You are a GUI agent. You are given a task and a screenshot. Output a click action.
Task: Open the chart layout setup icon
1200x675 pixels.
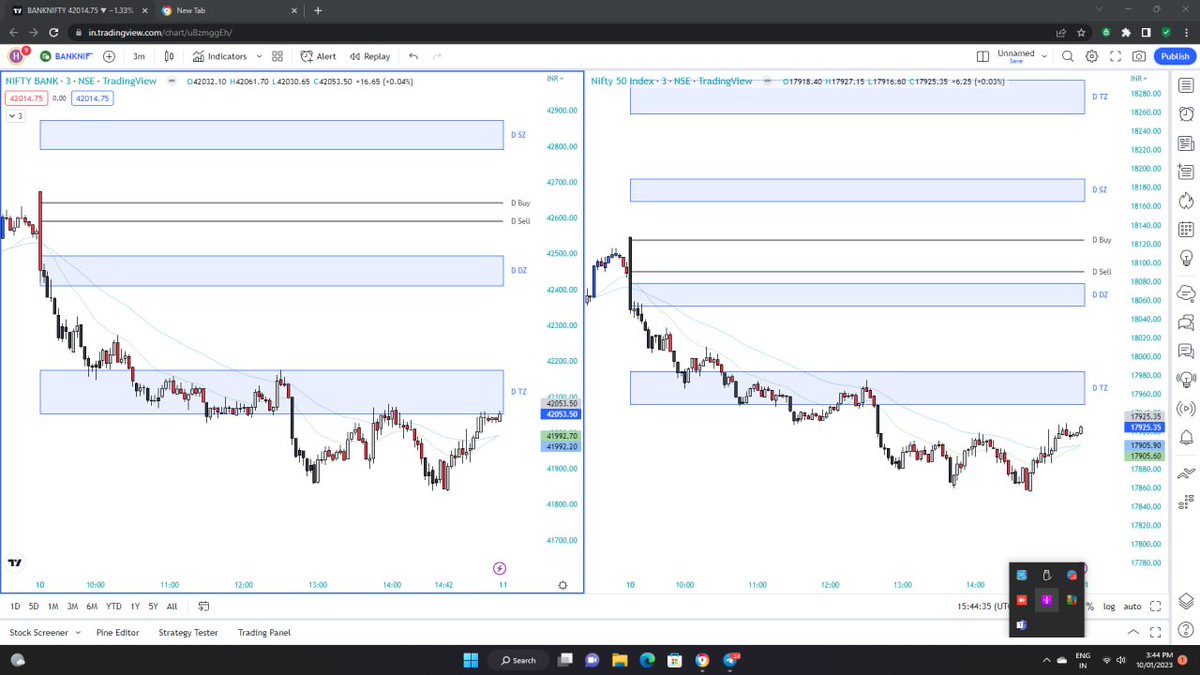[984, 57]
